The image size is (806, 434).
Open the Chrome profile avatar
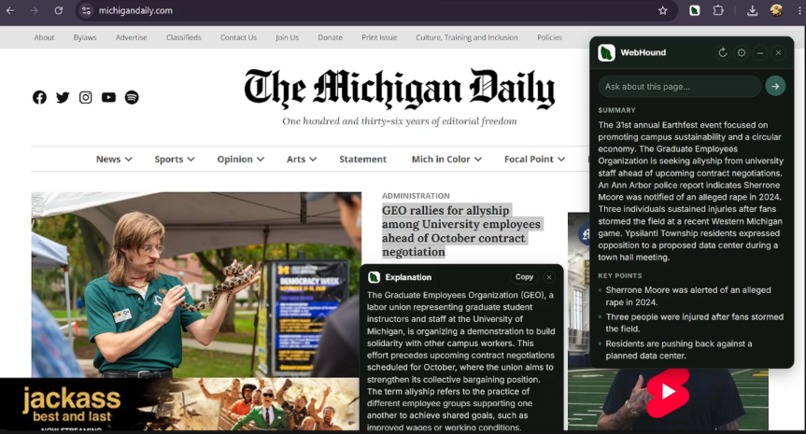776,10
